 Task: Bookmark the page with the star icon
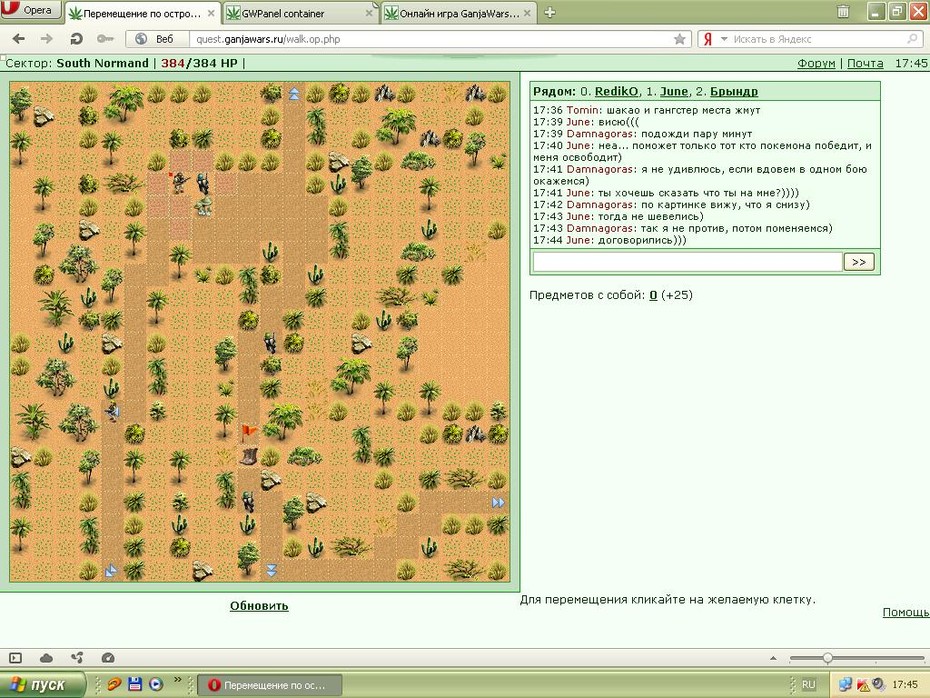pos(680,39)
